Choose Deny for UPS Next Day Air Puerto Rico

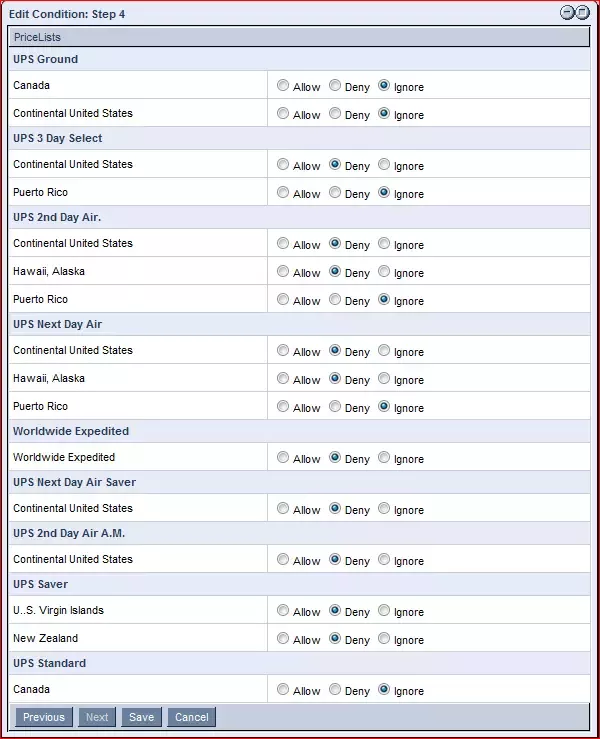[x=335, y=406]
